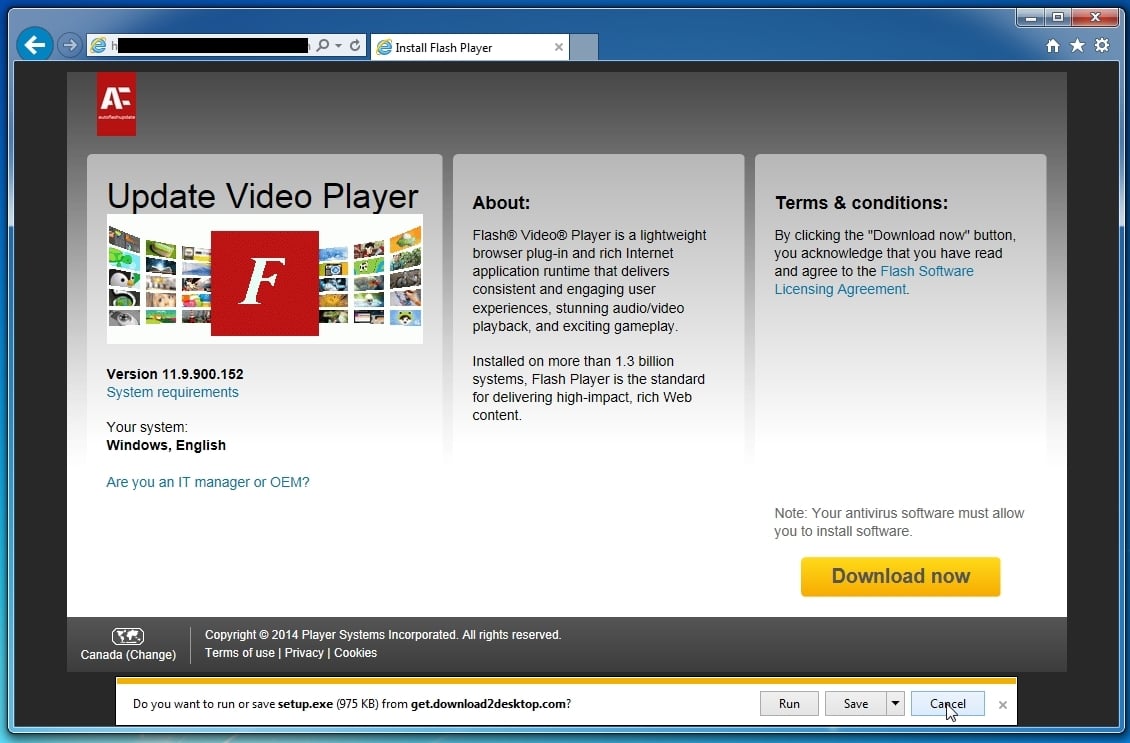Click the 'Update Video Player' heading

click(x=262, y=195)
